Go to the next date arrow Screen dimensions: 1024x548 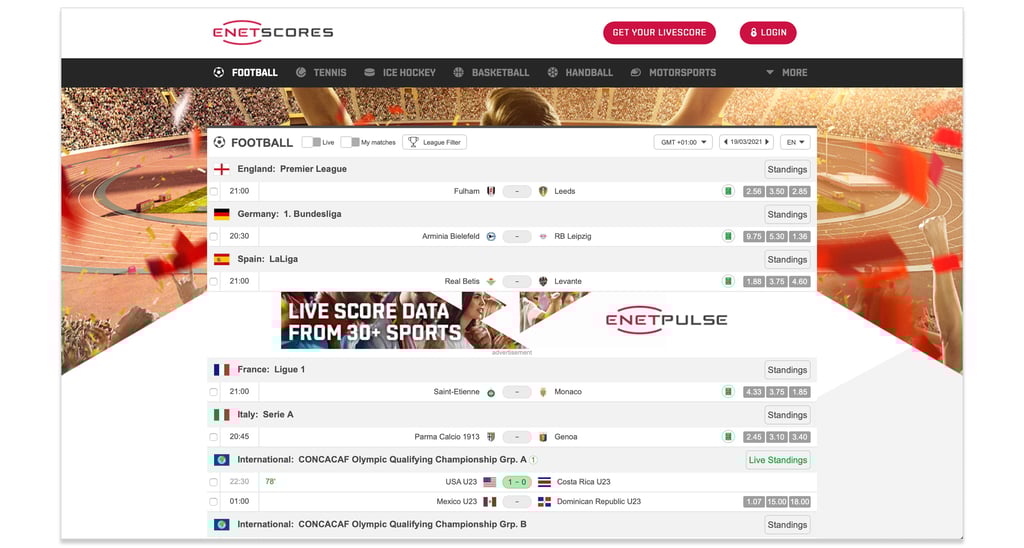(767, 142)
